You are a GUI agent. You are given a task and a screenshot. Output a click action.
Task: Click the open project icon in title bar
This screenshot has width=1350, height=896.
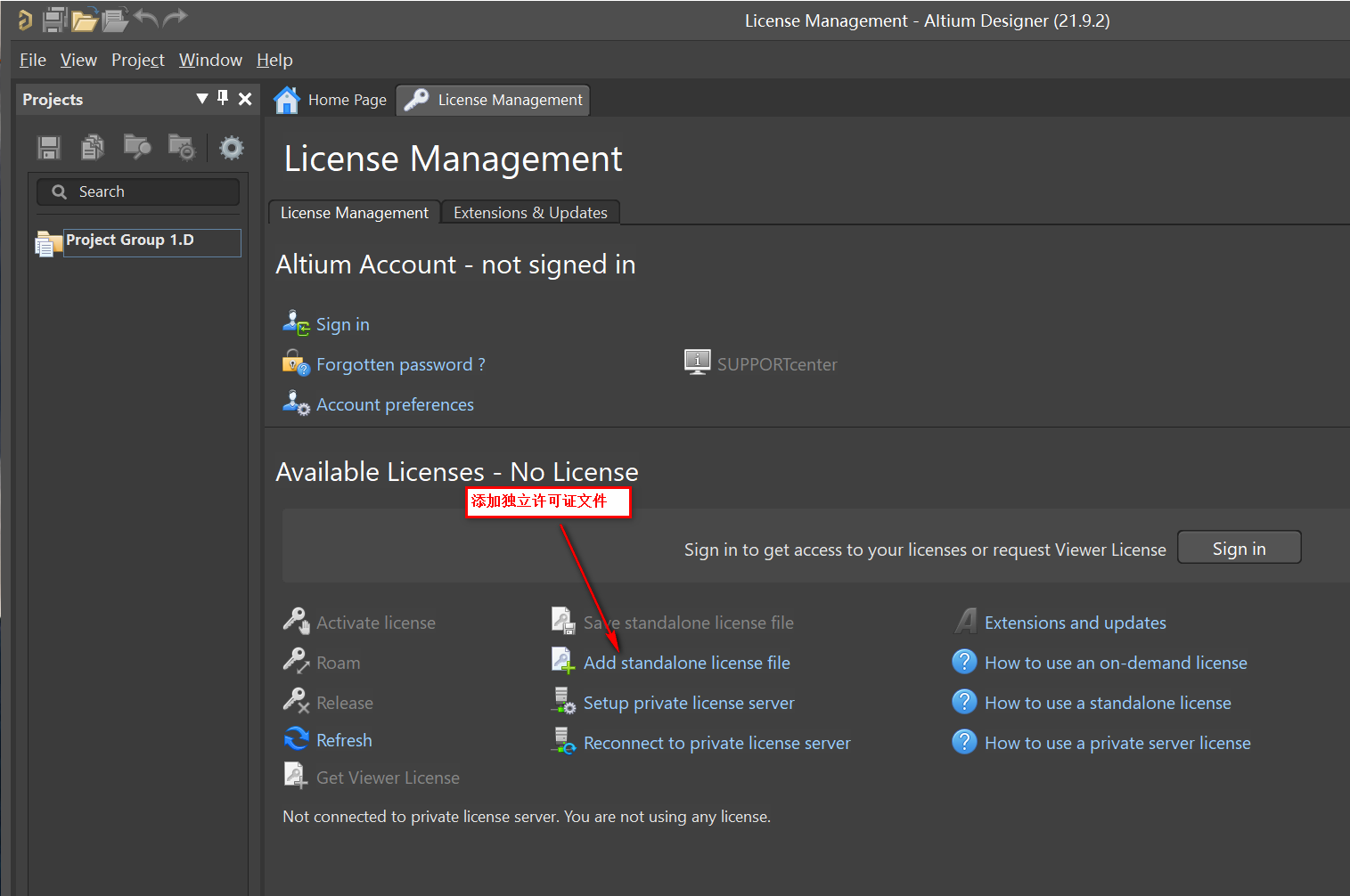coord(115,19)
